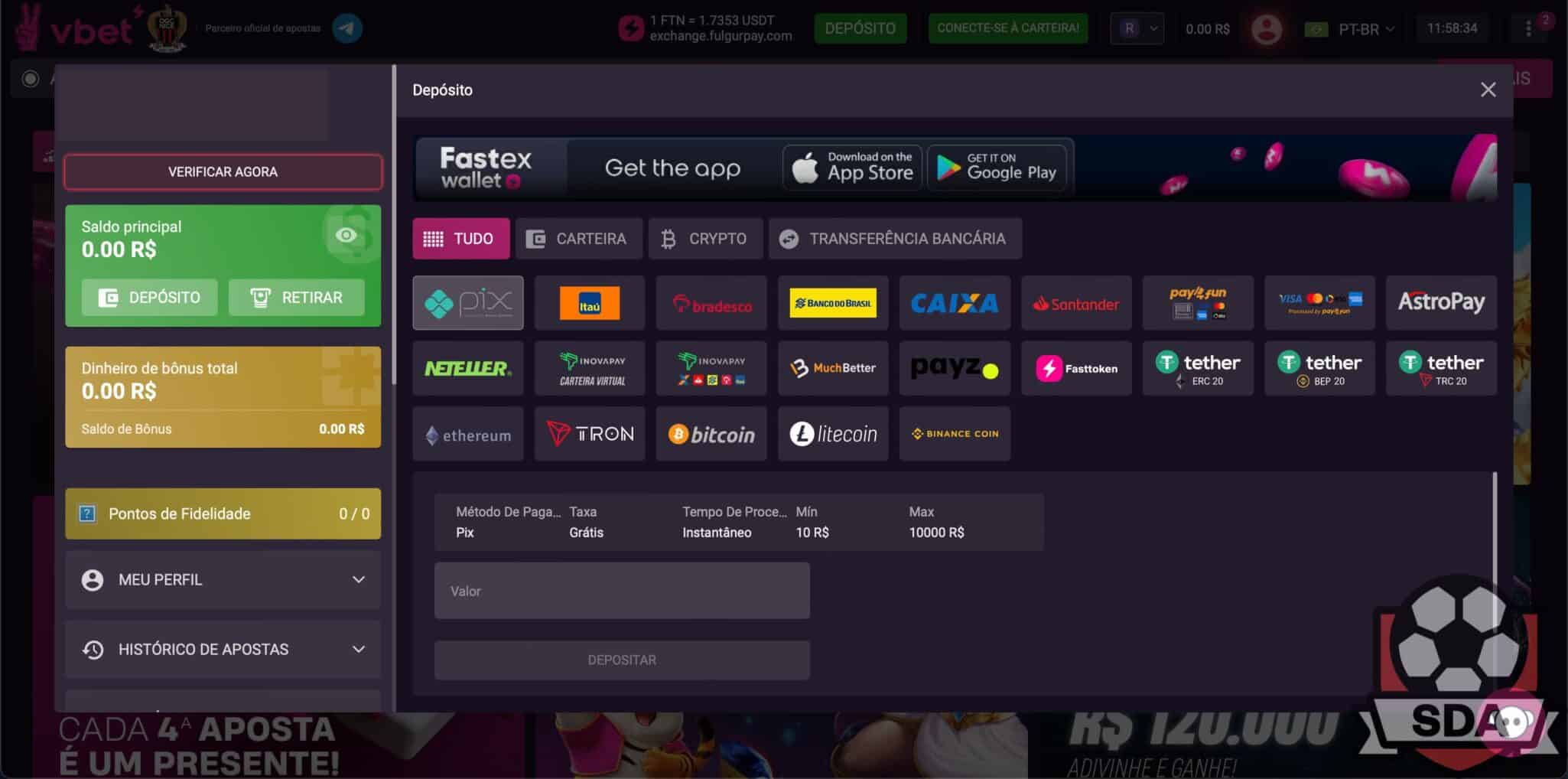The image size is (1568, 779).
Task: Click the Pontos de Fidelidade help icon
Action: click(x=88, y=513)
